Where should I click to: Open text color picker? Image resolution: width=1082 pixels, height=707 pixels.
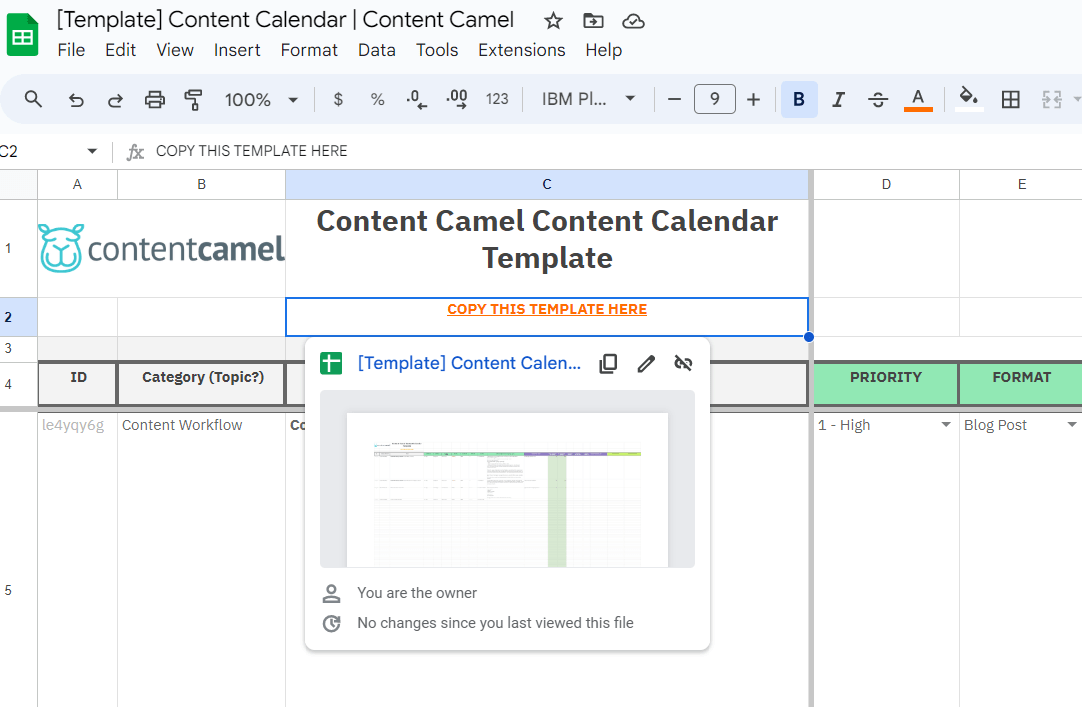coord(918,99)
